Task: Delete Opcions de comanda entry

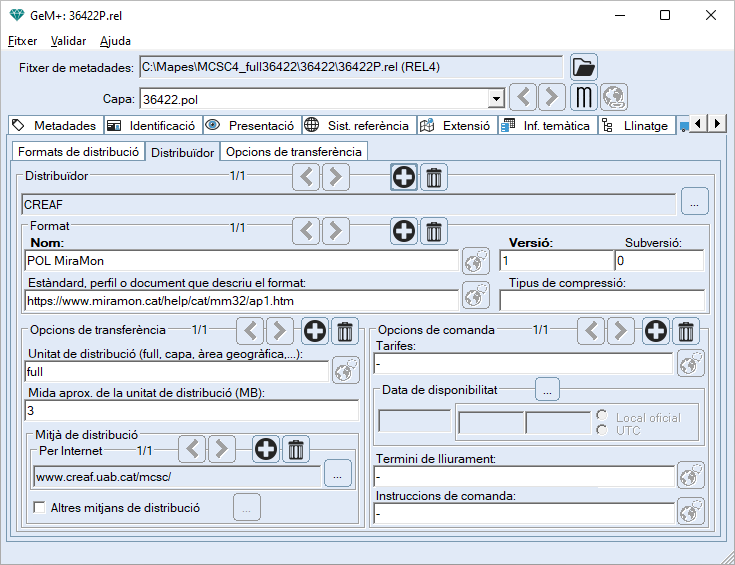Action: pyautogui.click(x=686, y=331)
